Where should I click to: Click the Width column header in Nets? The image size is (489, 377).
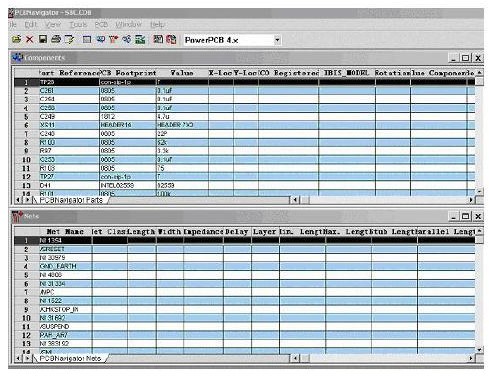[170, 231]
